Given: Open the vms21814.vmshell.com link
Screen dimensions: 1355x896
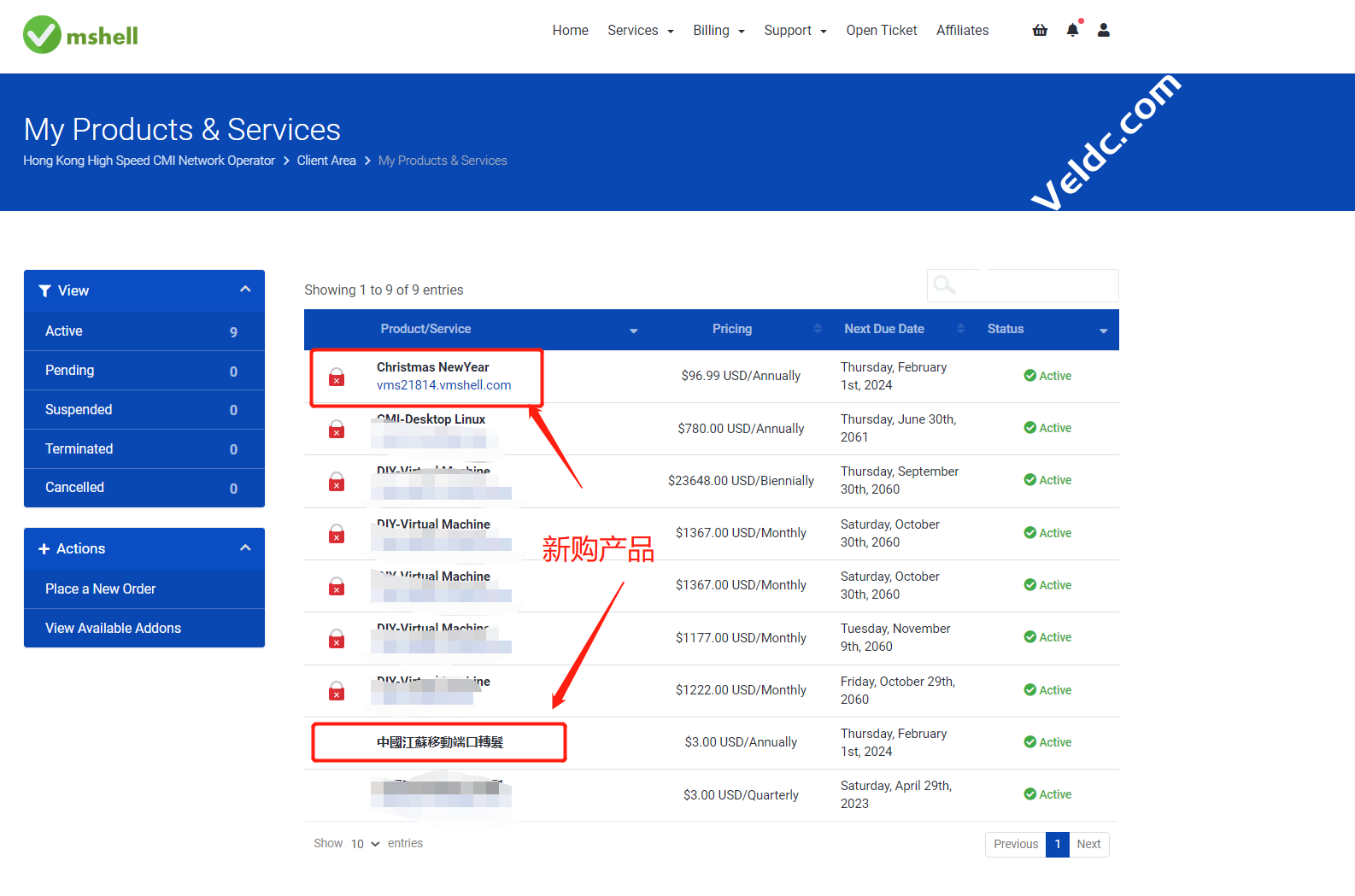Looking at the screenshot, I should click(x=443, y=385).
